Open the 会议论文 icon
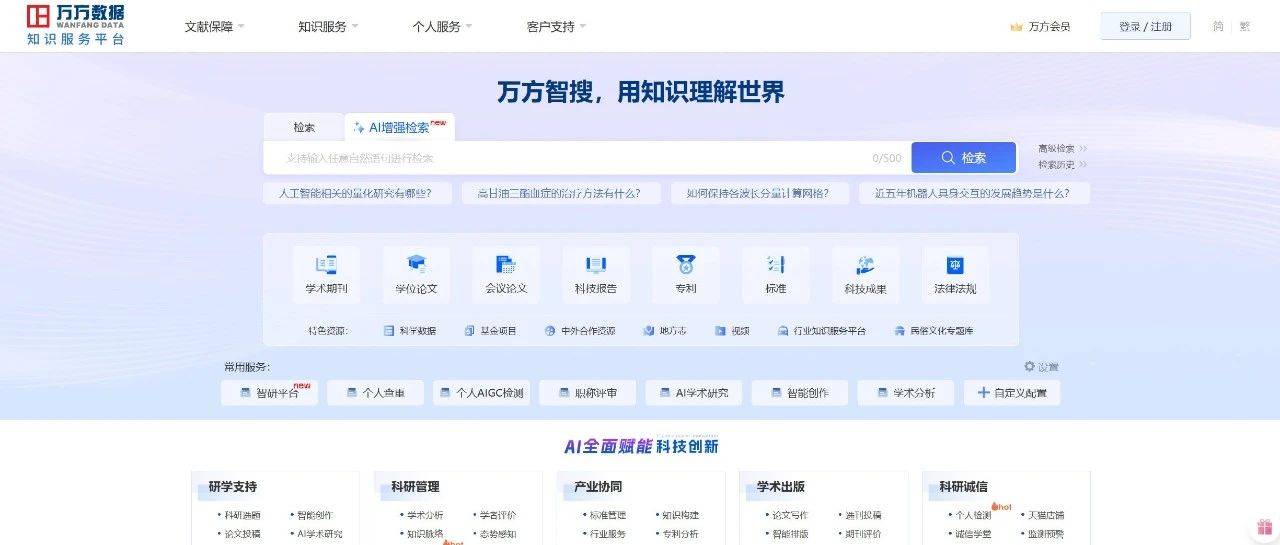Image resolution: width=1280 pixels, height=545 pixels. click(506, 265)
